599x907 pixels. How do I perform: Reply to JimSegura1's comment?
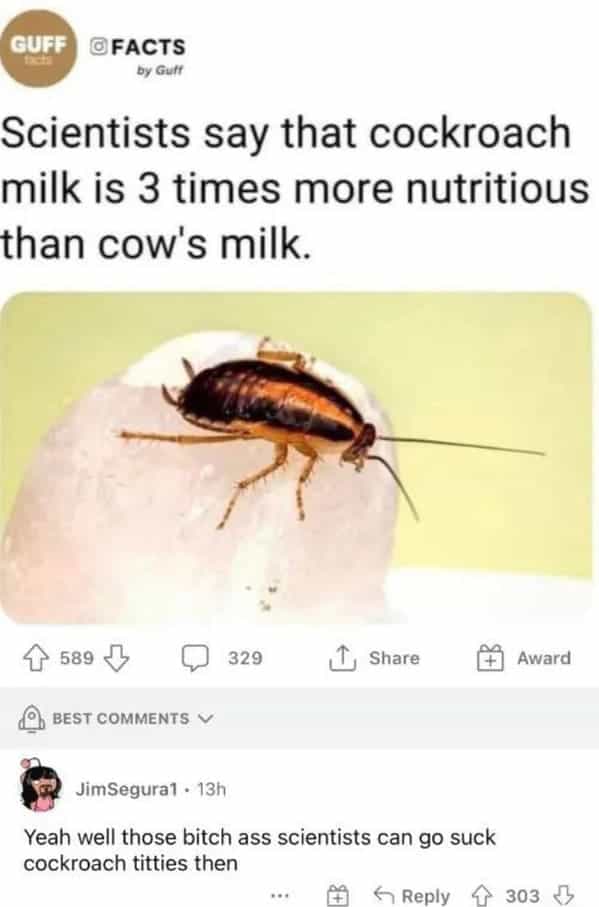click(x=412, y=895)
